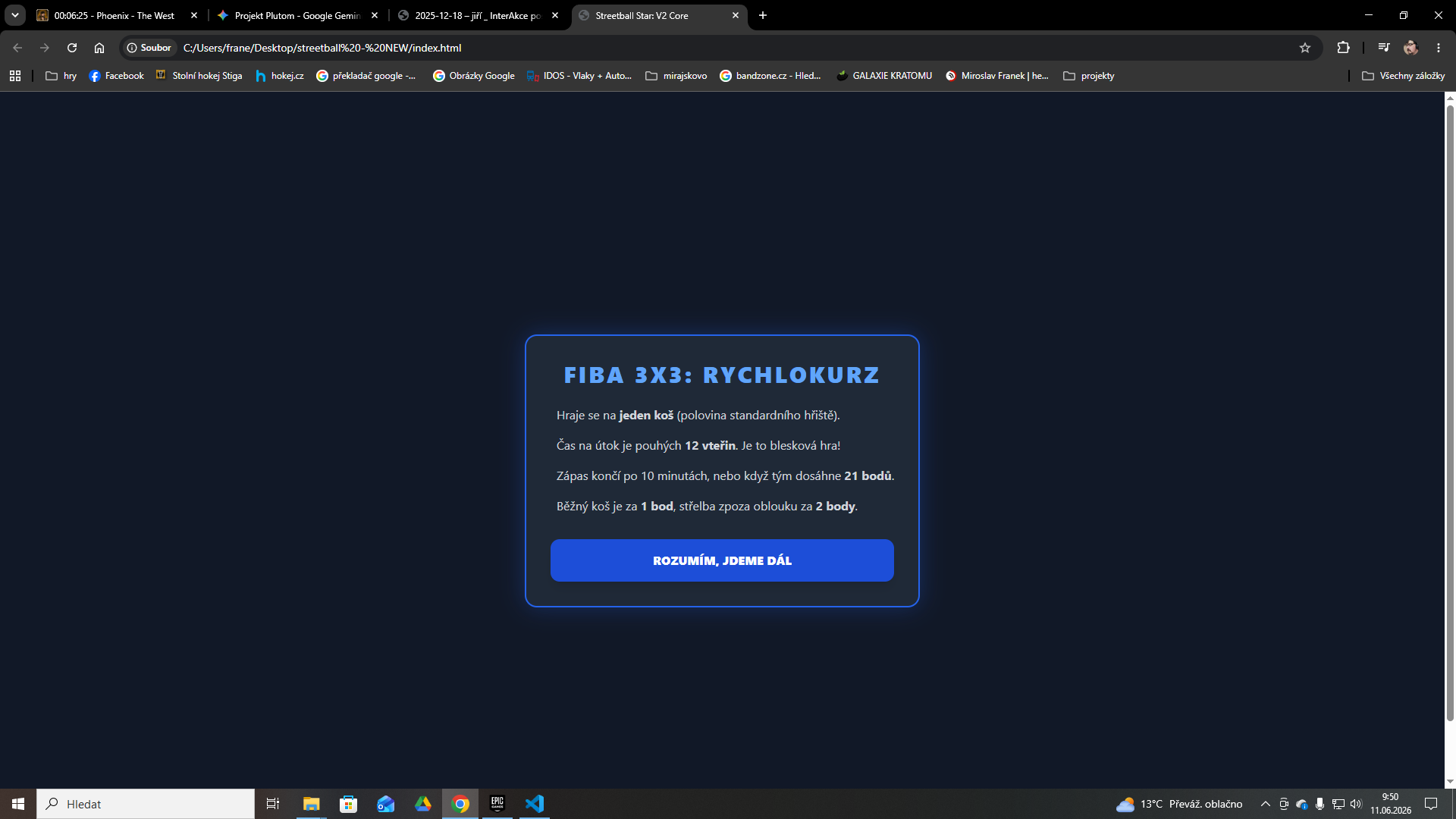Click the page vertical scrollbar thumb
Viewport: 1456px width, 819px height.
pos(1450,413)
